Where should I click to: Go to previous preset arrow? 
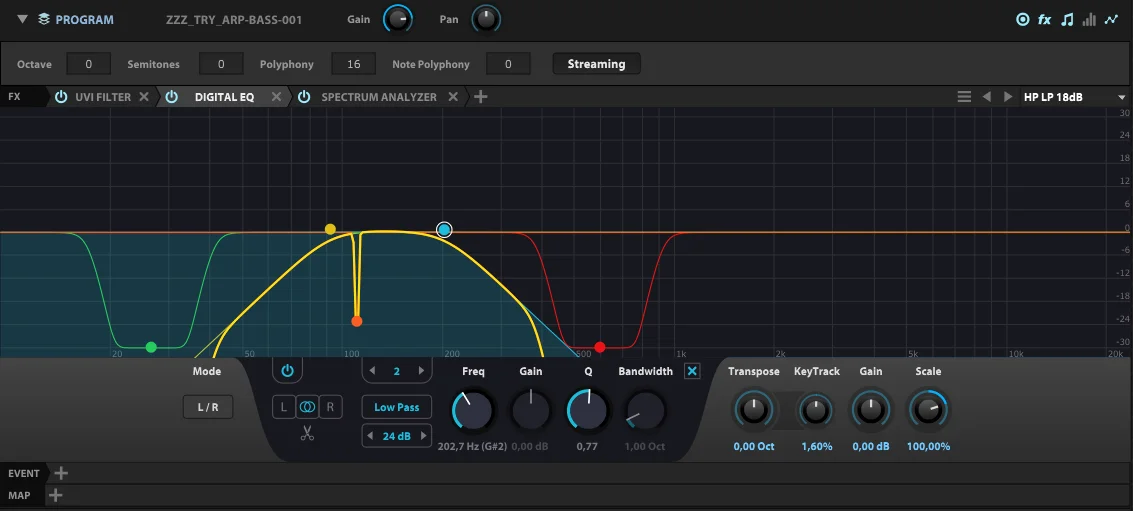pyautogui.click(x=986, y=96)
